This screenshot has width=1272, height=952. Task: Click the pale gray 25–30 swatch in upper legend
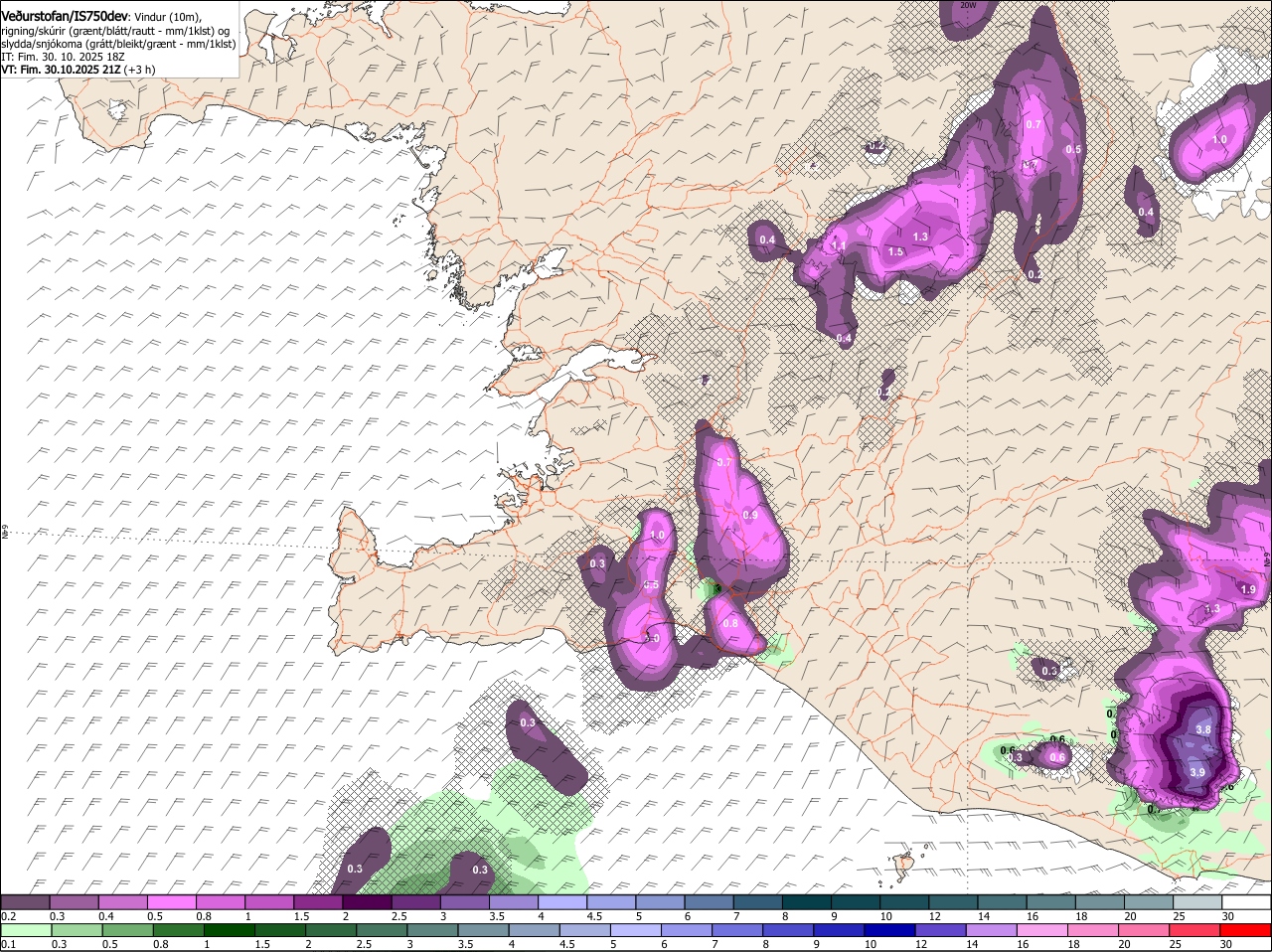click(1199, 902)
